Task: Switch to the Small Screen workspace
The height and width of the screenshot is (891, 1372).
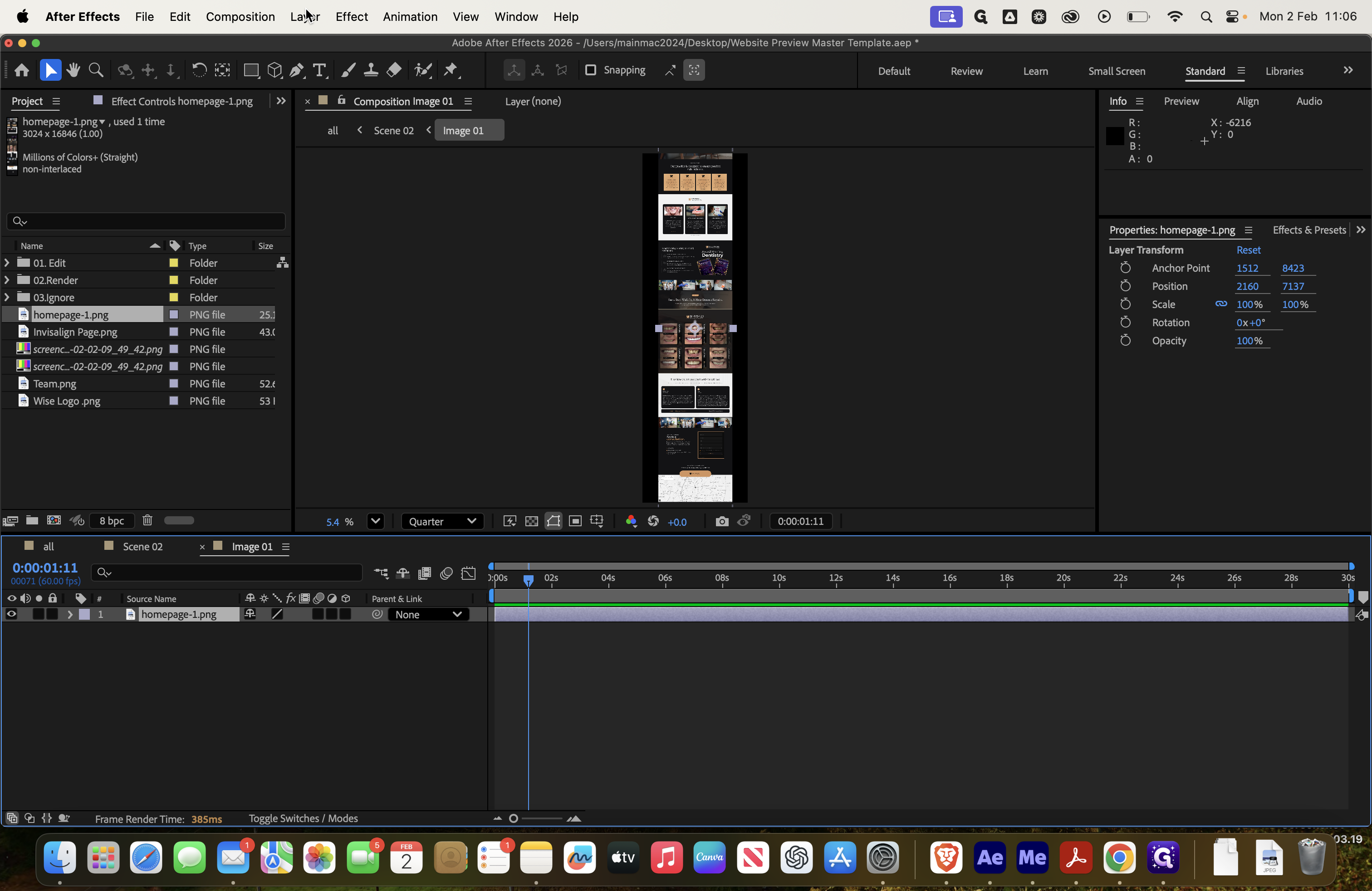Action: click(1116, 71)
